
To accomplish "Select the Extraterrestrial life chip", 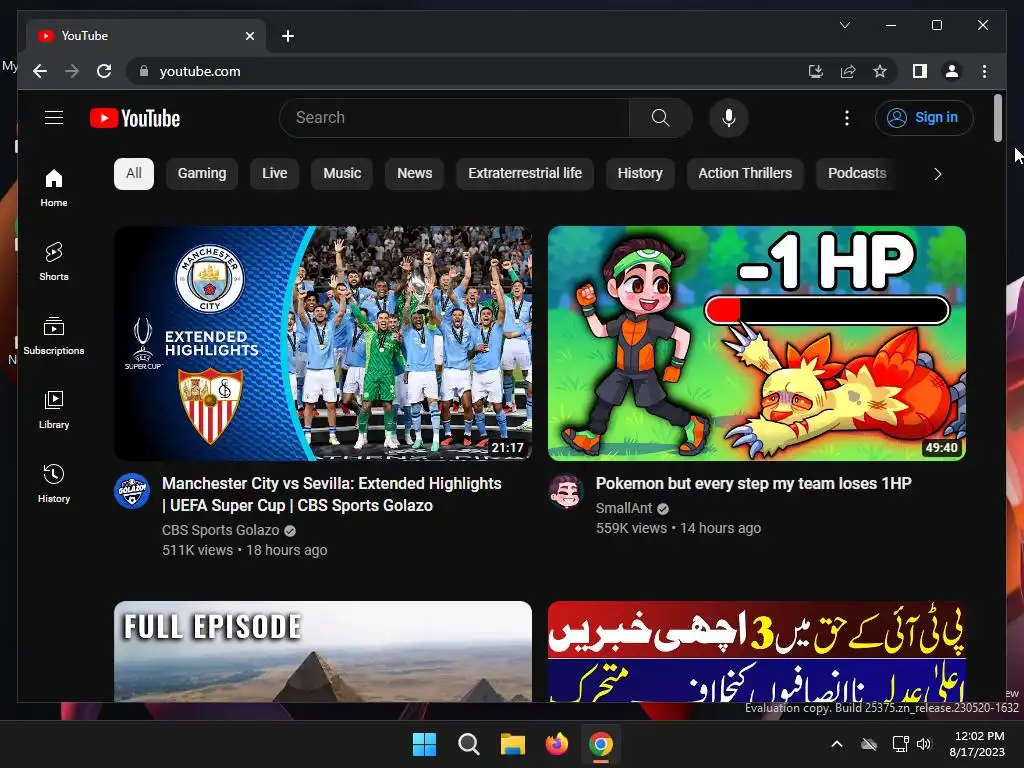I will (525, 174).
